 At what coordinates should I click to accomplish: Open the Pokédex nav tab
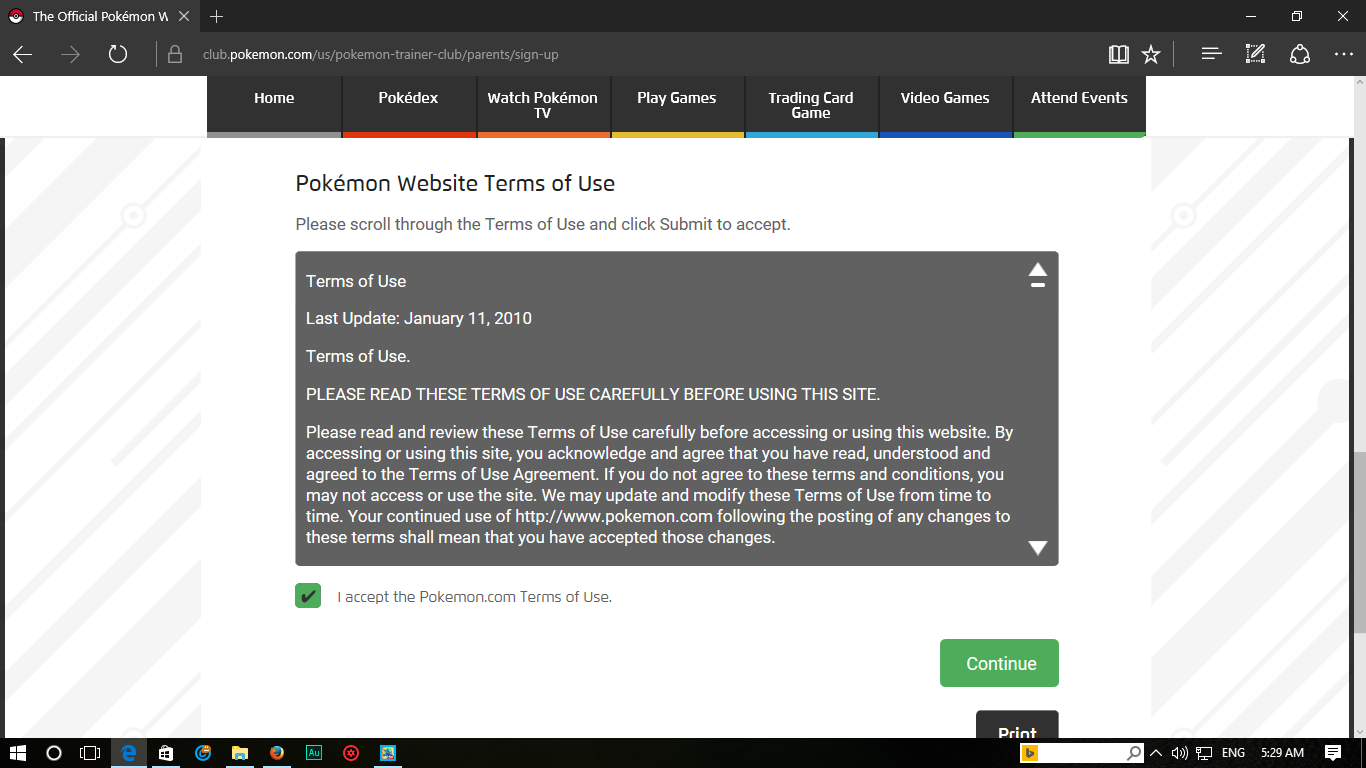408,105
